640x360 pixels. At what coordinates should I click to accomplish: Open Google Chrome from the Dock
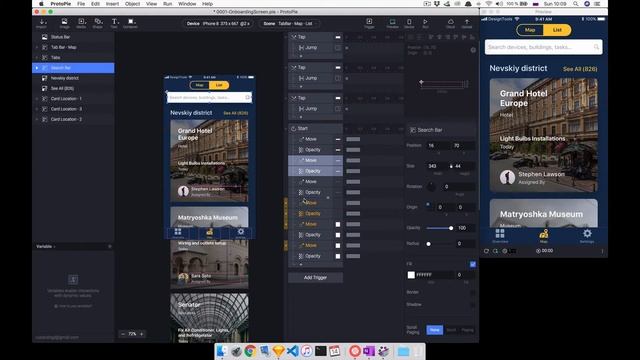250,351
